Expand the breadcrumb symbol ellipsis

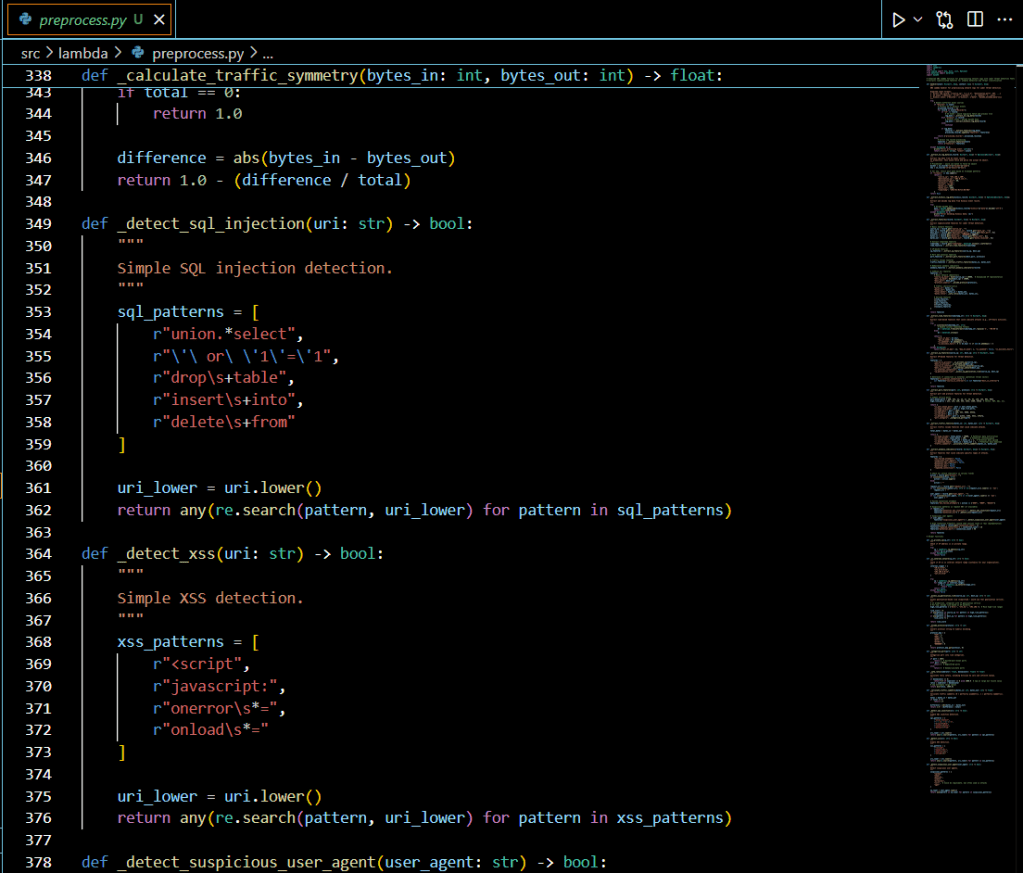(267, 52)
